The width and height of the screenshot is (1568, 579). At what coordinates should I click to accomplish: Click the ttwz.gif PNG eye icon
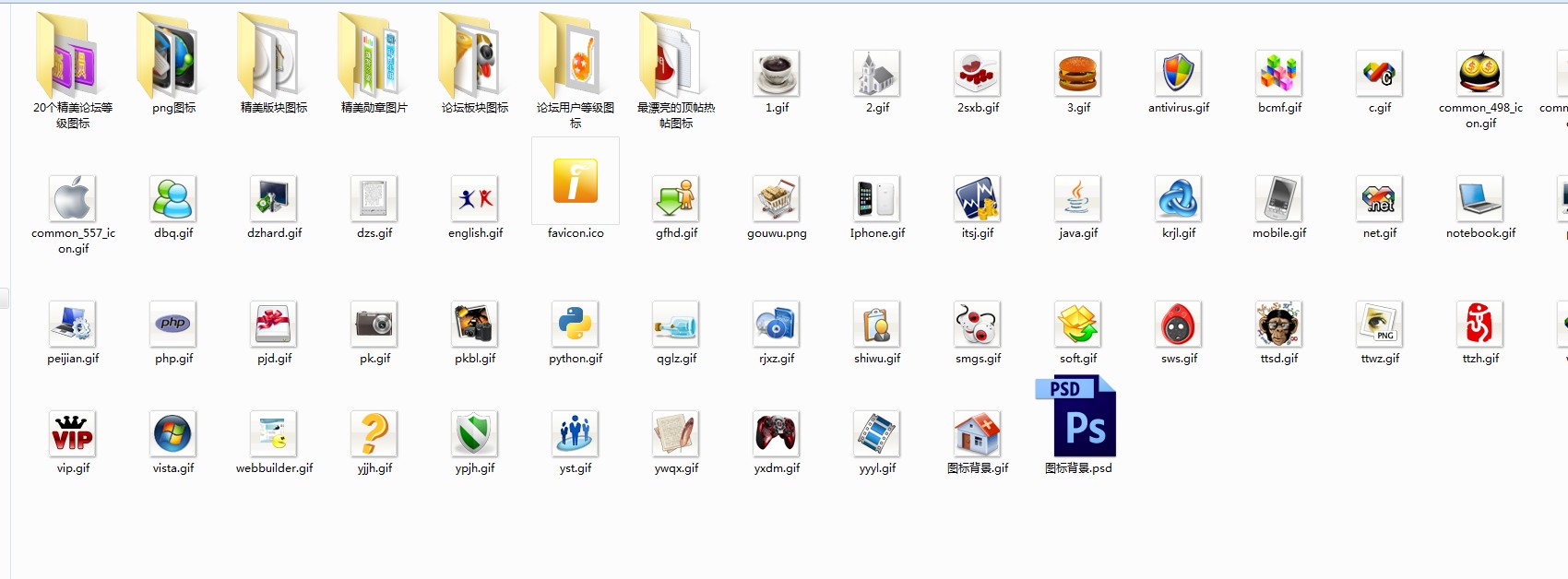coord(1380,325)
